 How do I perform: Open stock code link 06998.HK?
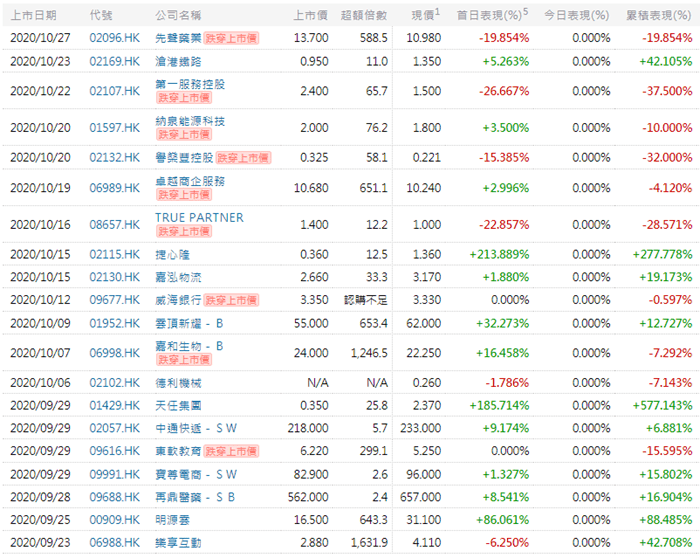click(x=114, y=353)
